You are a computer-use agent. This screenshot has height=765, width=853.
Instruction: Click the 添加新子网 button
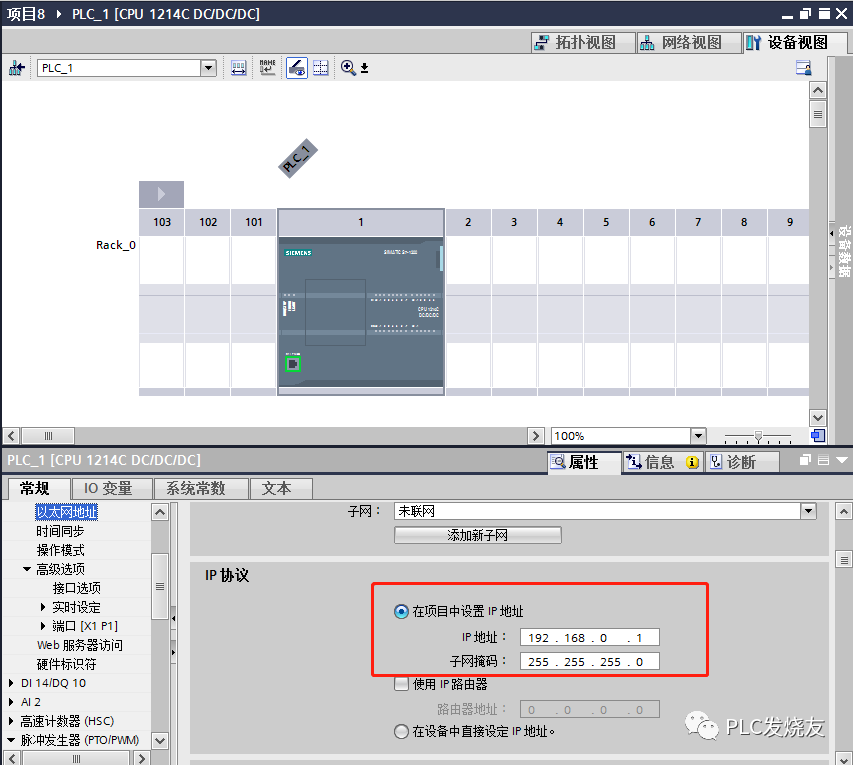click(478, 535)
